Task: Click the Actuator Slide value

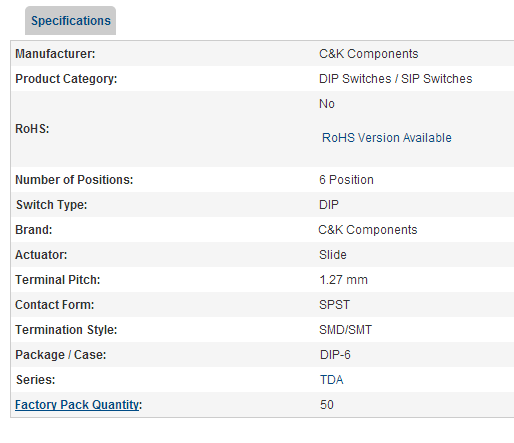Action: point(333,255)
